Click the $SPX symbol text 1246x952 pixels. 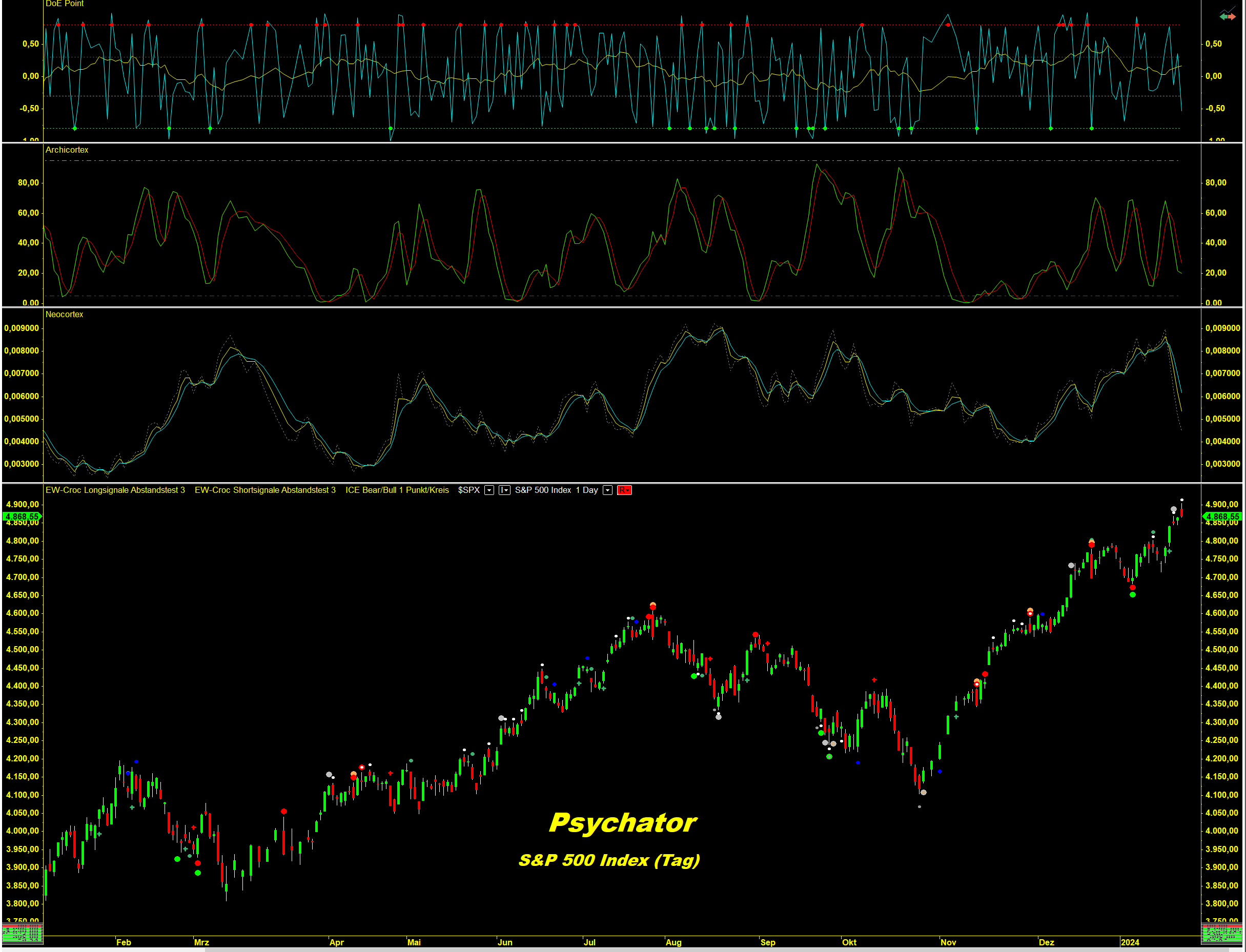point(468,490)
